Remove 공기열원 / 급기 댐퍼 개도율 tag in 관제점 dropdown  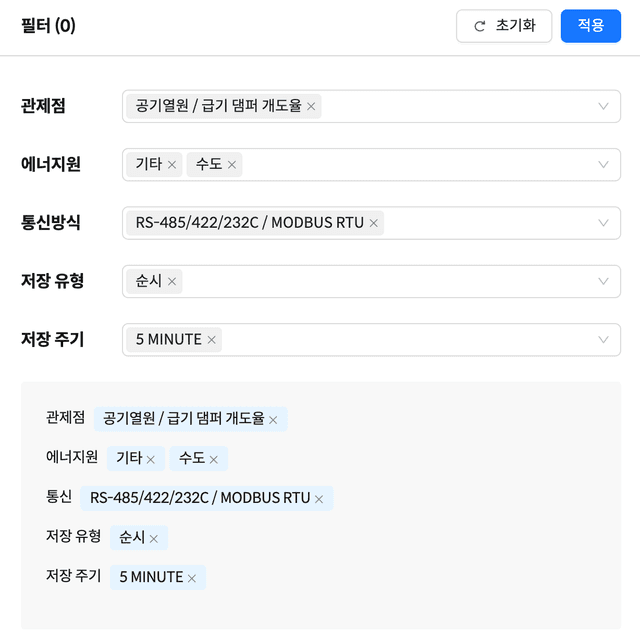click(311, 107)
